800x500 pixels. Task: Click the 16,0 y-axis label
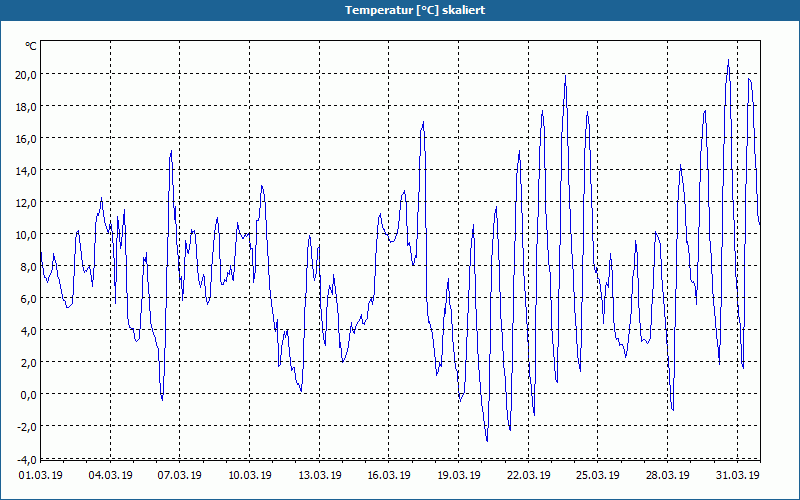pos(26,139)
